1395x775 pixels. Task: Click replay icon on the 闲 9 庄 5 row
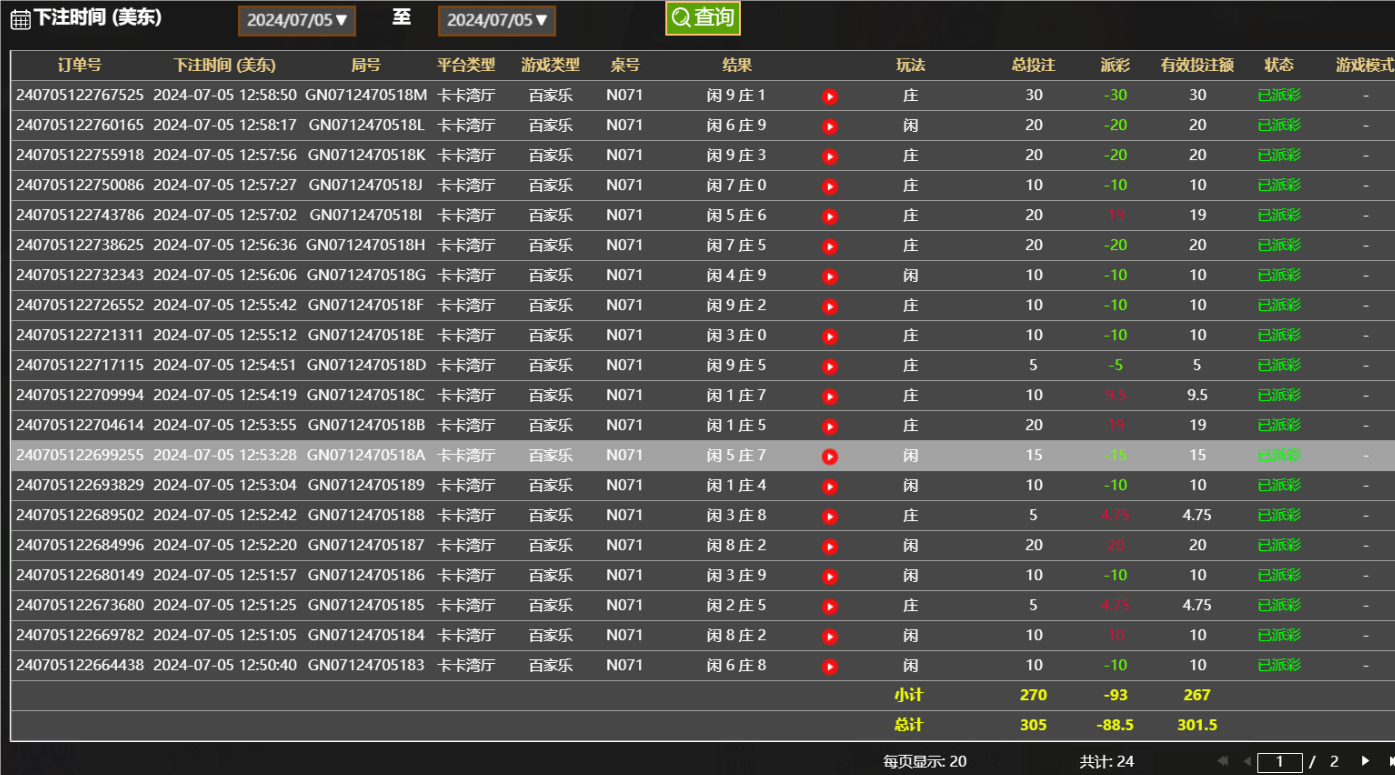point(829,365)
